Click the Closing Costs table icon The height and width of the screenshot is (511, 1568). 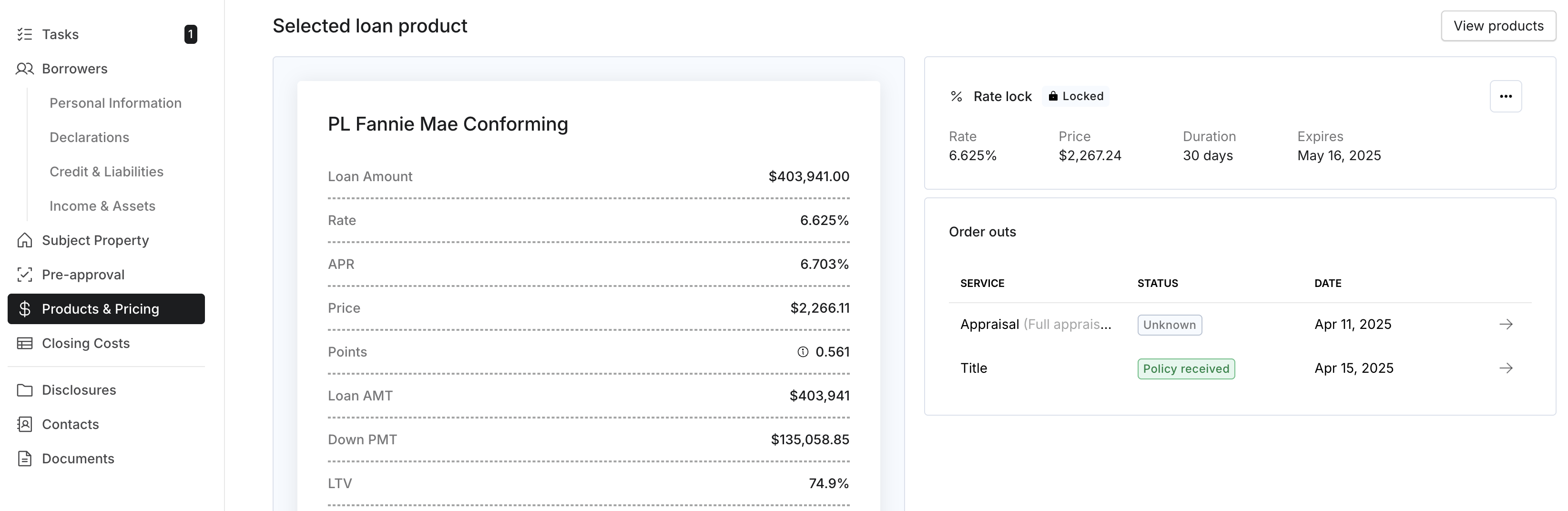[24, 344]
